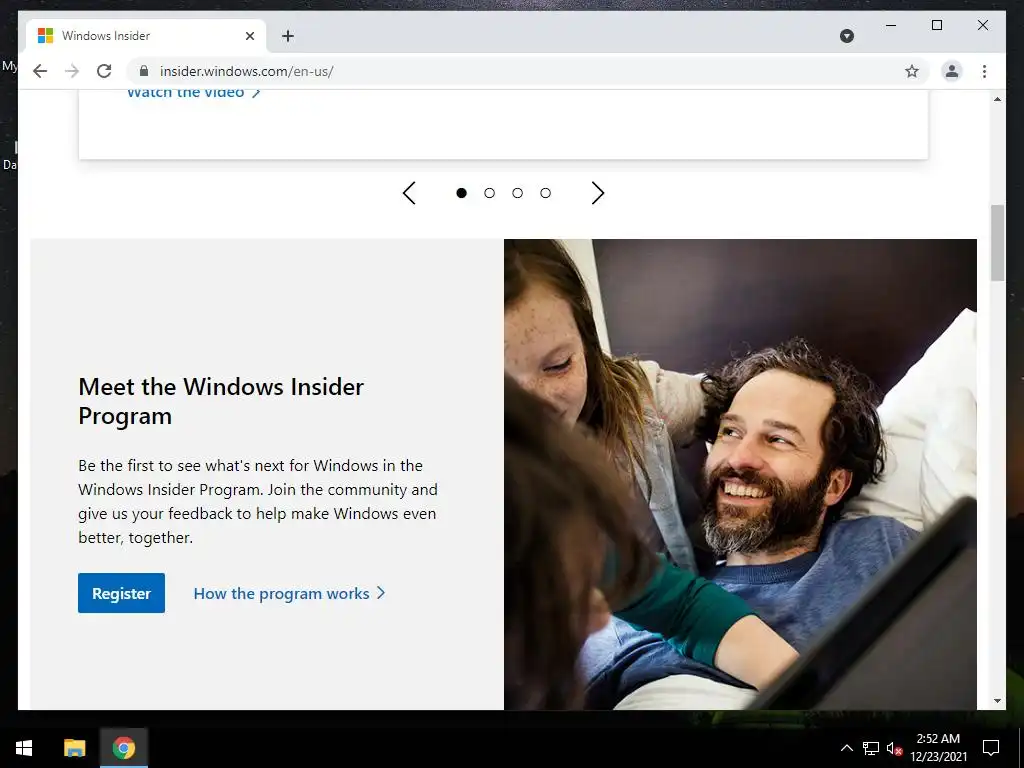1024x768 pixels.
Task: Select the third carousel dot
Action: (517, 193)
